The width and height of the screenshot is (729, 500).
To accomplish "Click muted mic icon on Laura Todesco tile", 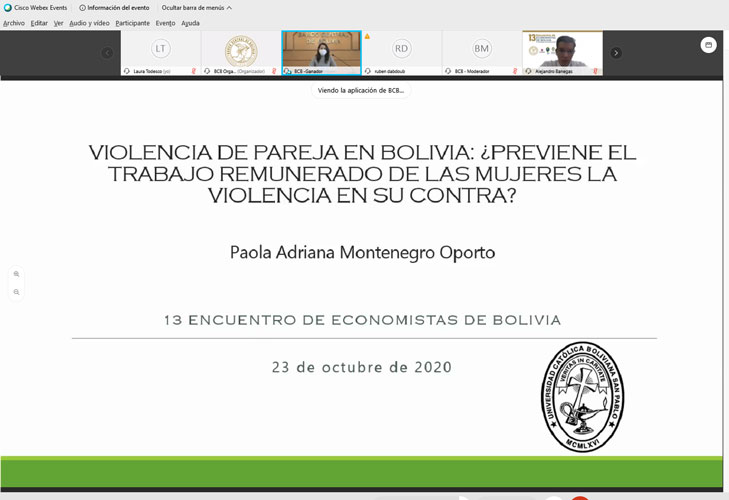I will pyautogui.click(x=193, y=71).
